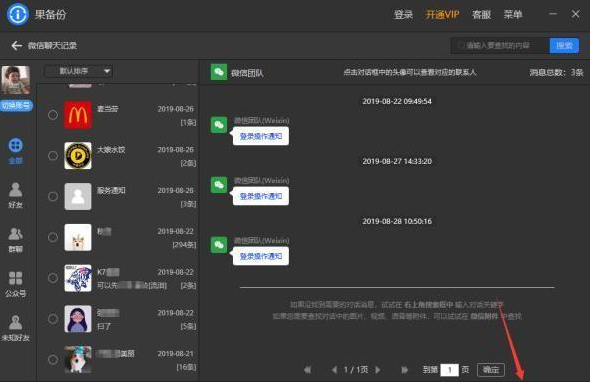Click the 微信聊天记录 title text
Image resolution: width=590 pixels, height=382 pixels.
point(52,46)
